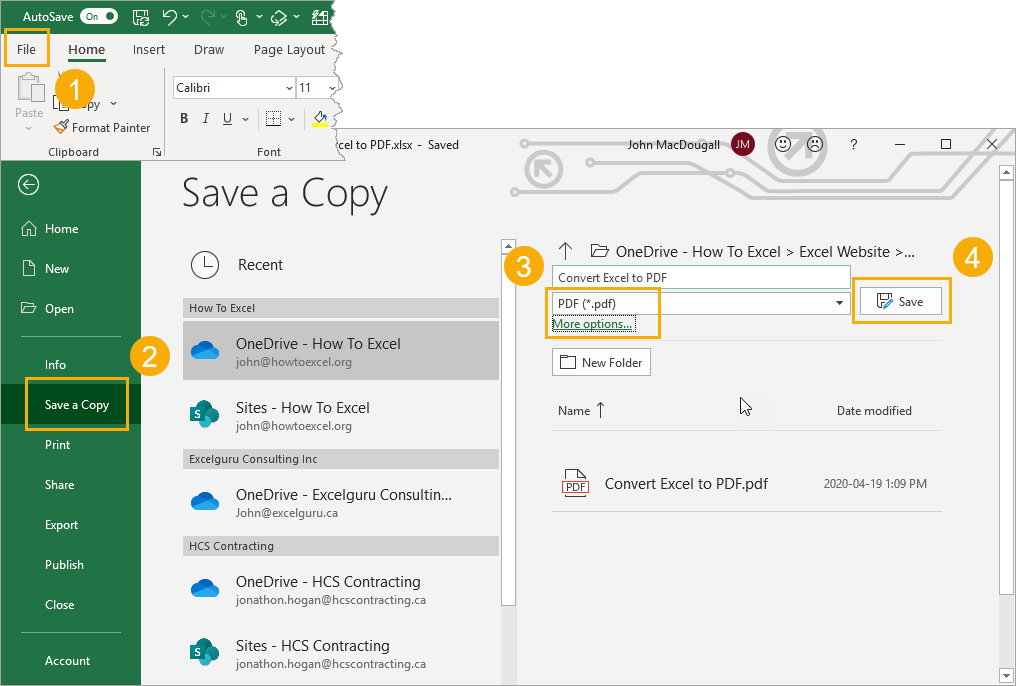Switch to the Insert ribbon tab
This screenshot has height=686, width=1016.
[148, 49]
